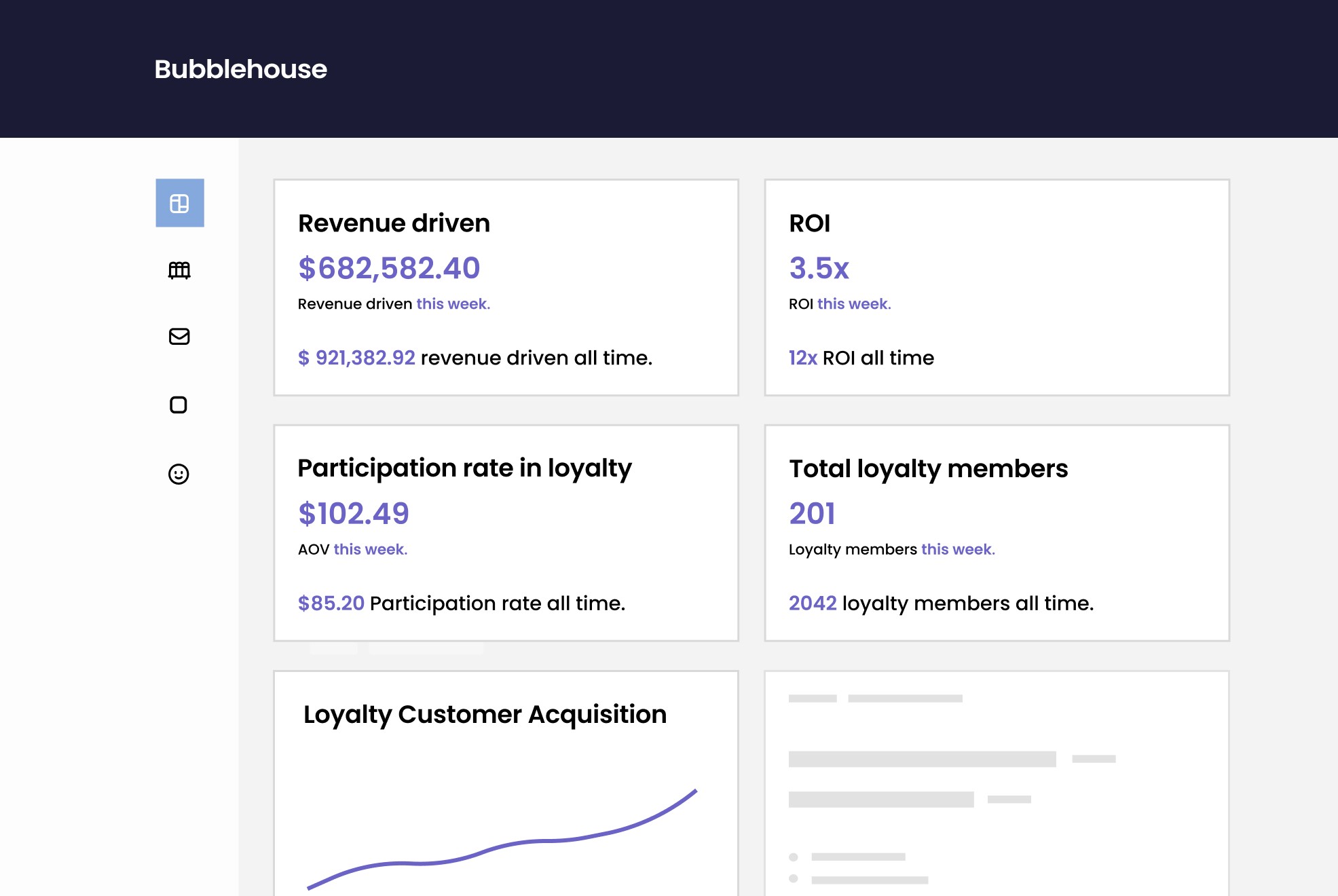Open the dashboard layout icon in sidebar
Image resolution: width=1338 pixels, height=896 pixels.
(180, 203)
